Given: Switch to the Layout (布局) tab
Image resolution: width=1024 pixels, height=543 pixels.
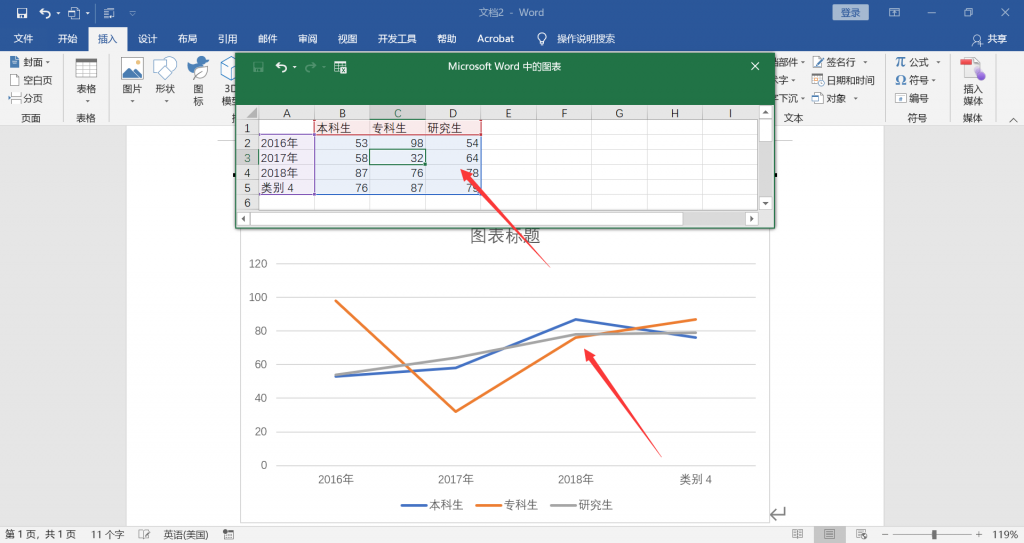Looking at the screenshot, I should (187, 39).
